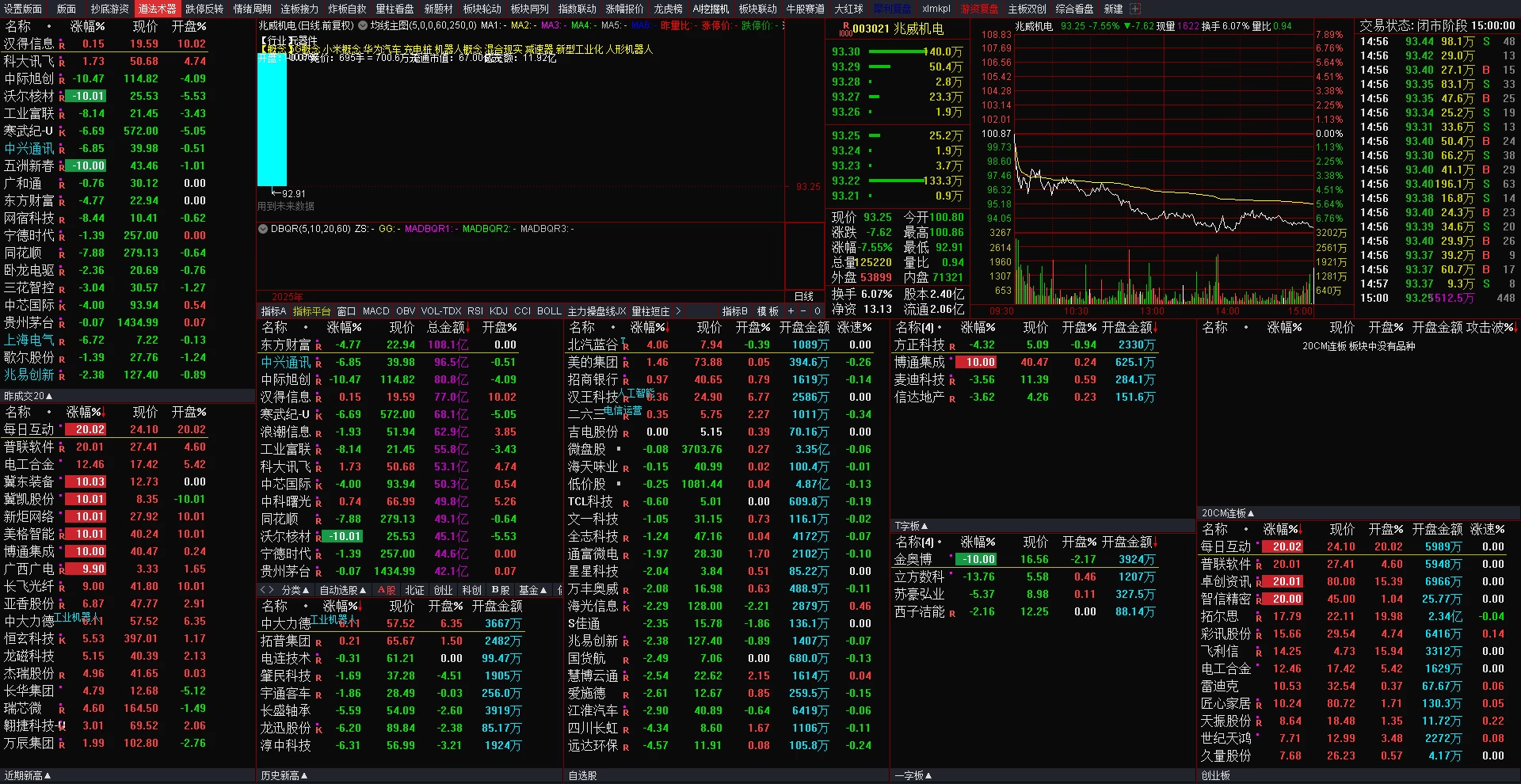This screenshot has height=784, width=1521.
Task: Select the 匠心家居 row
Action: pyautogui.click(x=1358, y=703)
